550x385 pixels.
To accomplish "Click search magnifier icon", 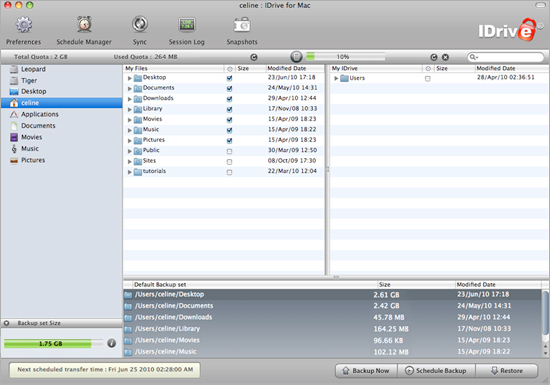I will 473,57.
